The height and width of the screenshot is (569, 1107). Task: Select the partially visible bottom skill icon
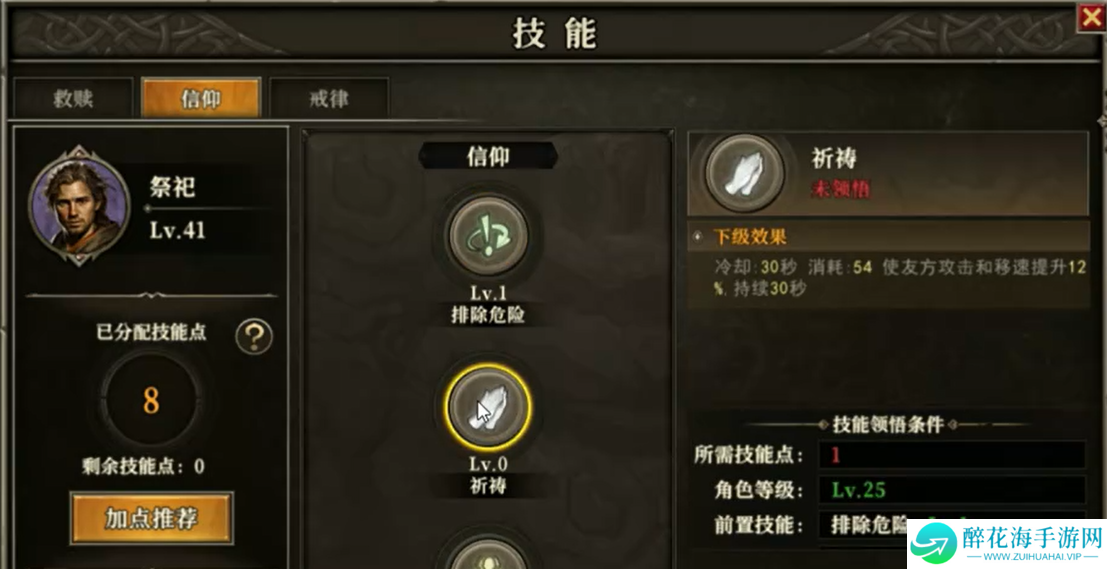click(x=488, y=552)
